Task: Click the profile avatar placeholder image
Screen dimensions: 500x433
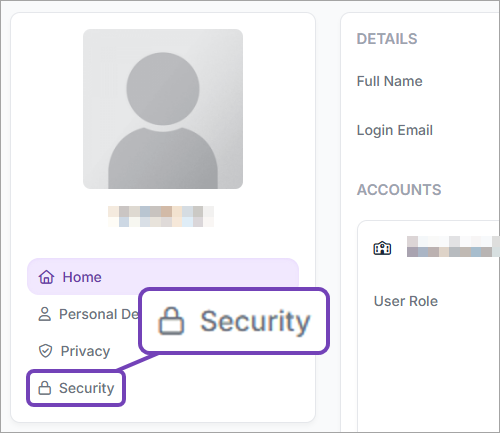Action: click(163, 109)
